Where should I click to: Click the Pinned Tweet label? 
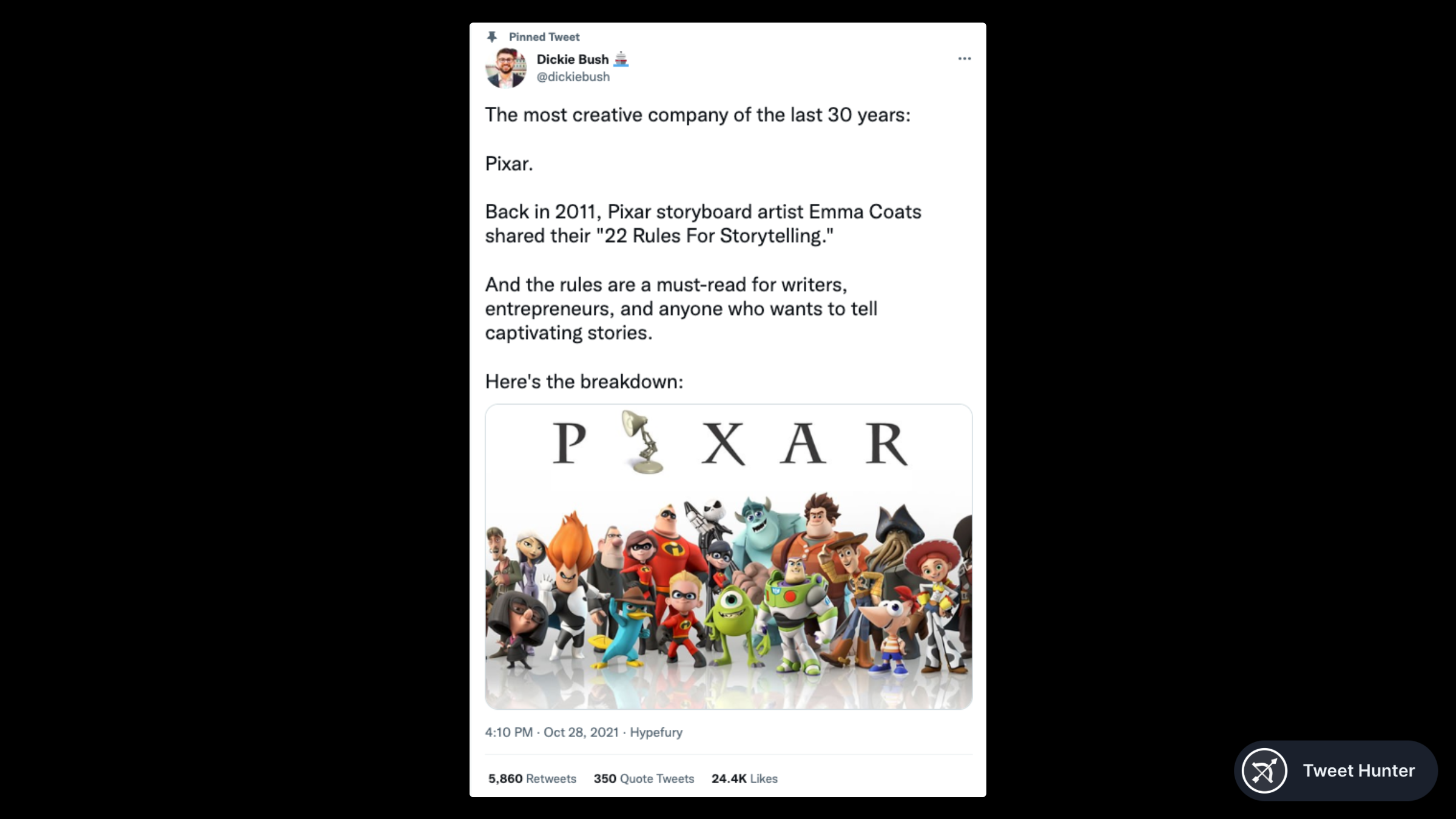click(x=544, y=37)
